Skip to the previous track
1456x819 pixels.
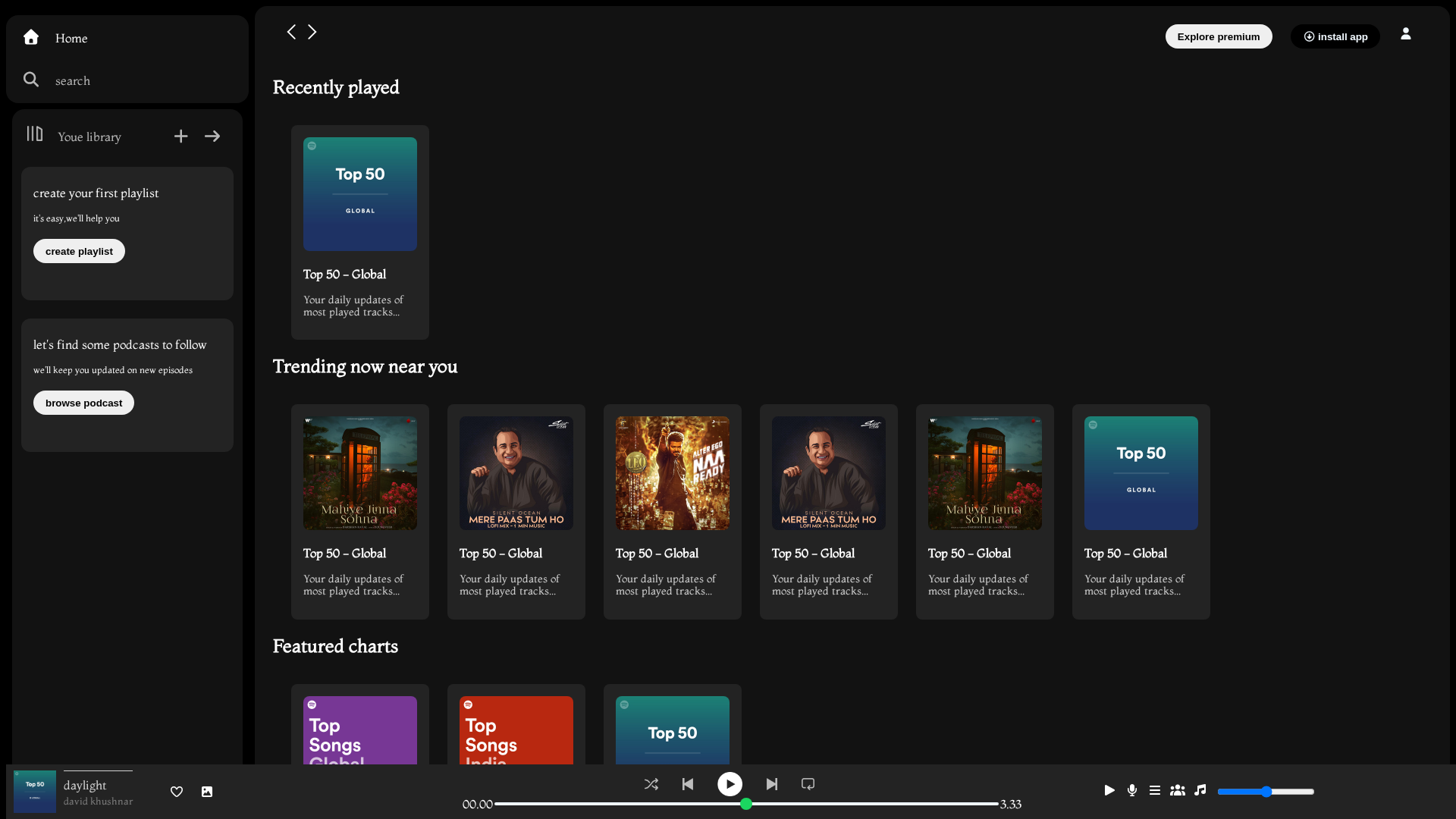(x=688, y=784)
